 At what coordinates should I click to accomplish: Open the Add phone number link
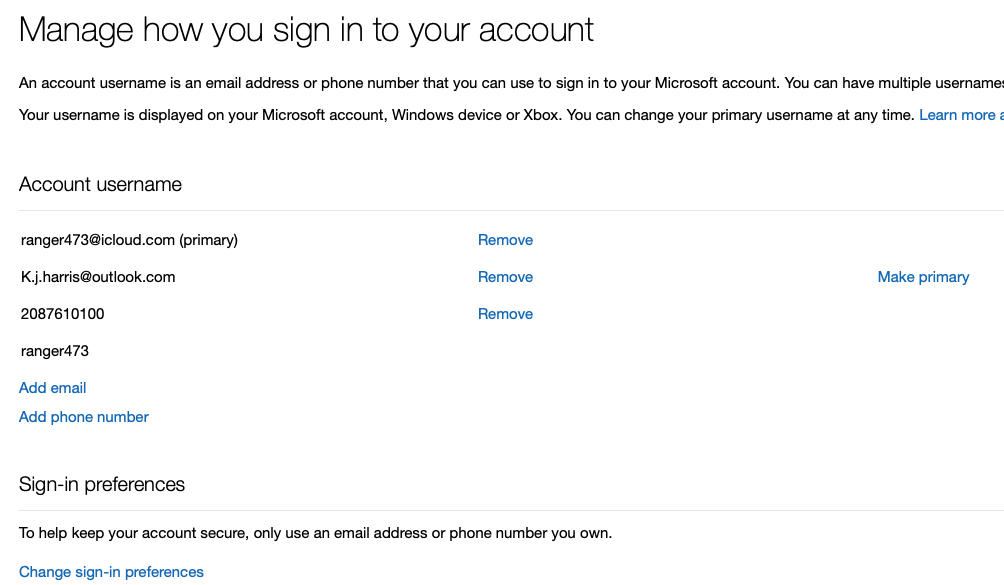tap(83, 417)
